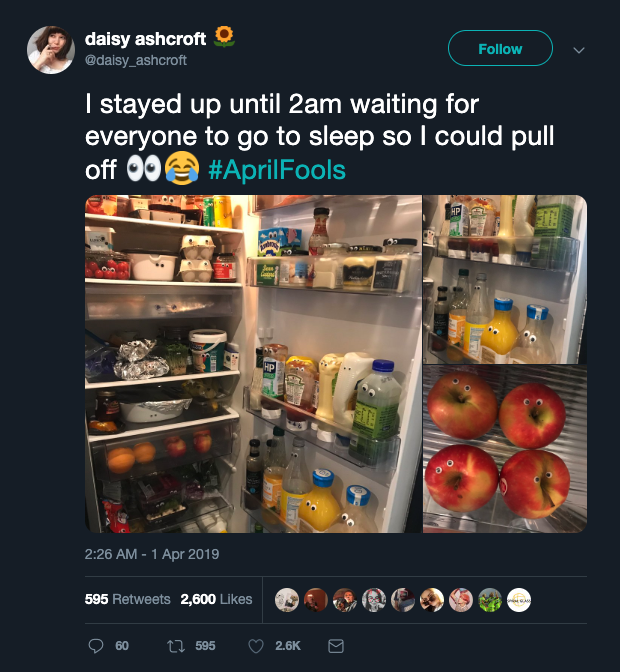Open the fridge door bottles photo

pos(505,279)
